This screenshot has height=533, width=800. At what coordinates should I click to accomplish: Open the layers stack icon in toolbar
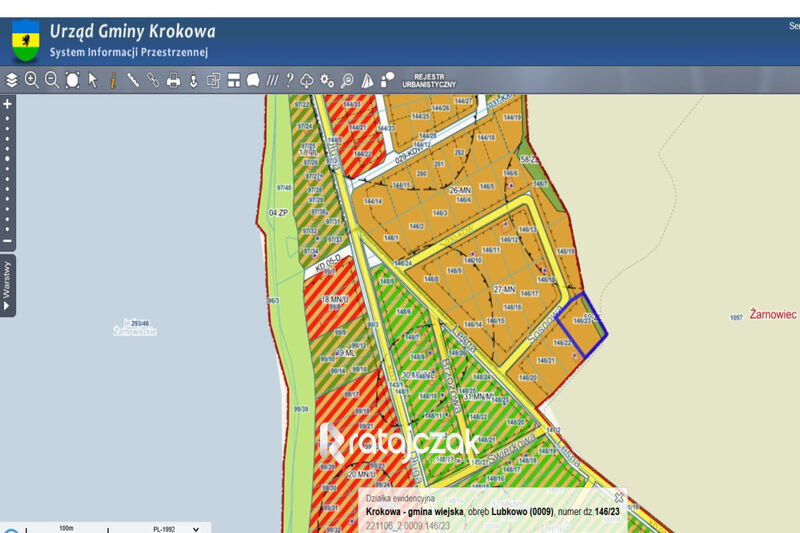[x=11, y=80]
